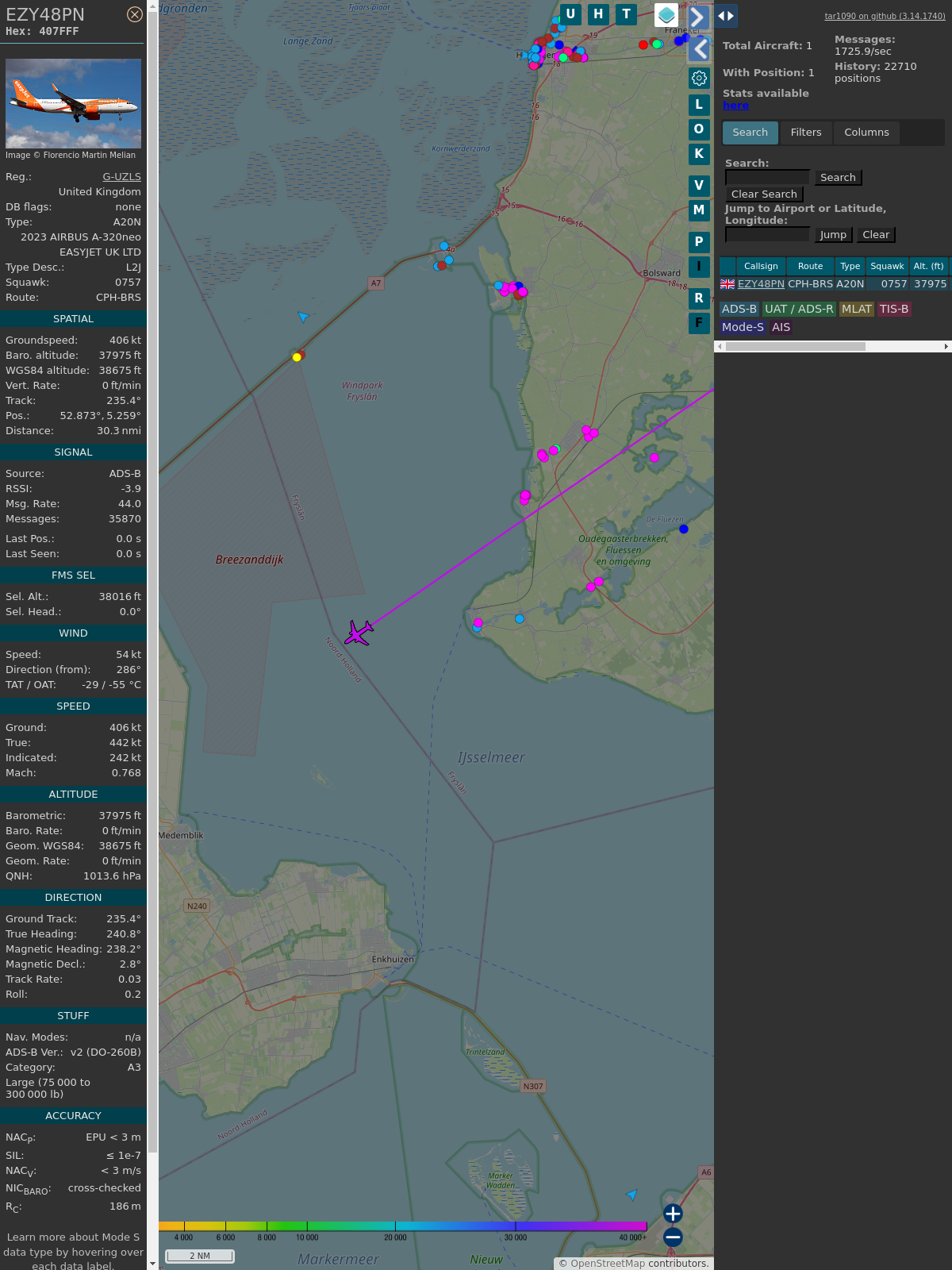952x1270 pixels.
Task: Open the map layer switcher icon
Action: click(x=666, y=14)
